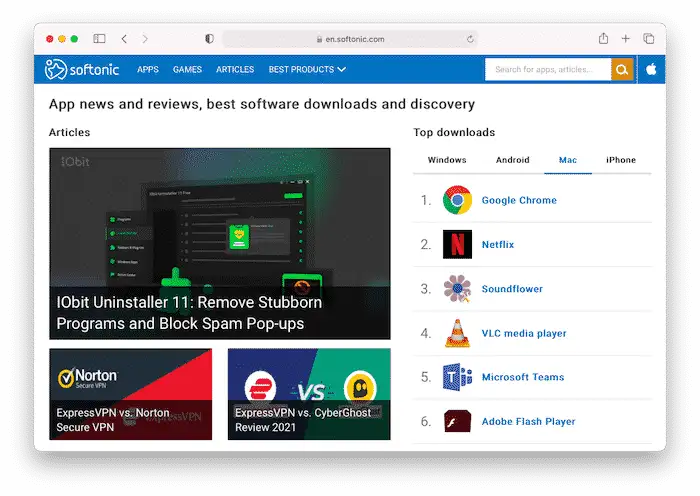
Task: Click the Netflix app icon
Action: coord(457,244)
